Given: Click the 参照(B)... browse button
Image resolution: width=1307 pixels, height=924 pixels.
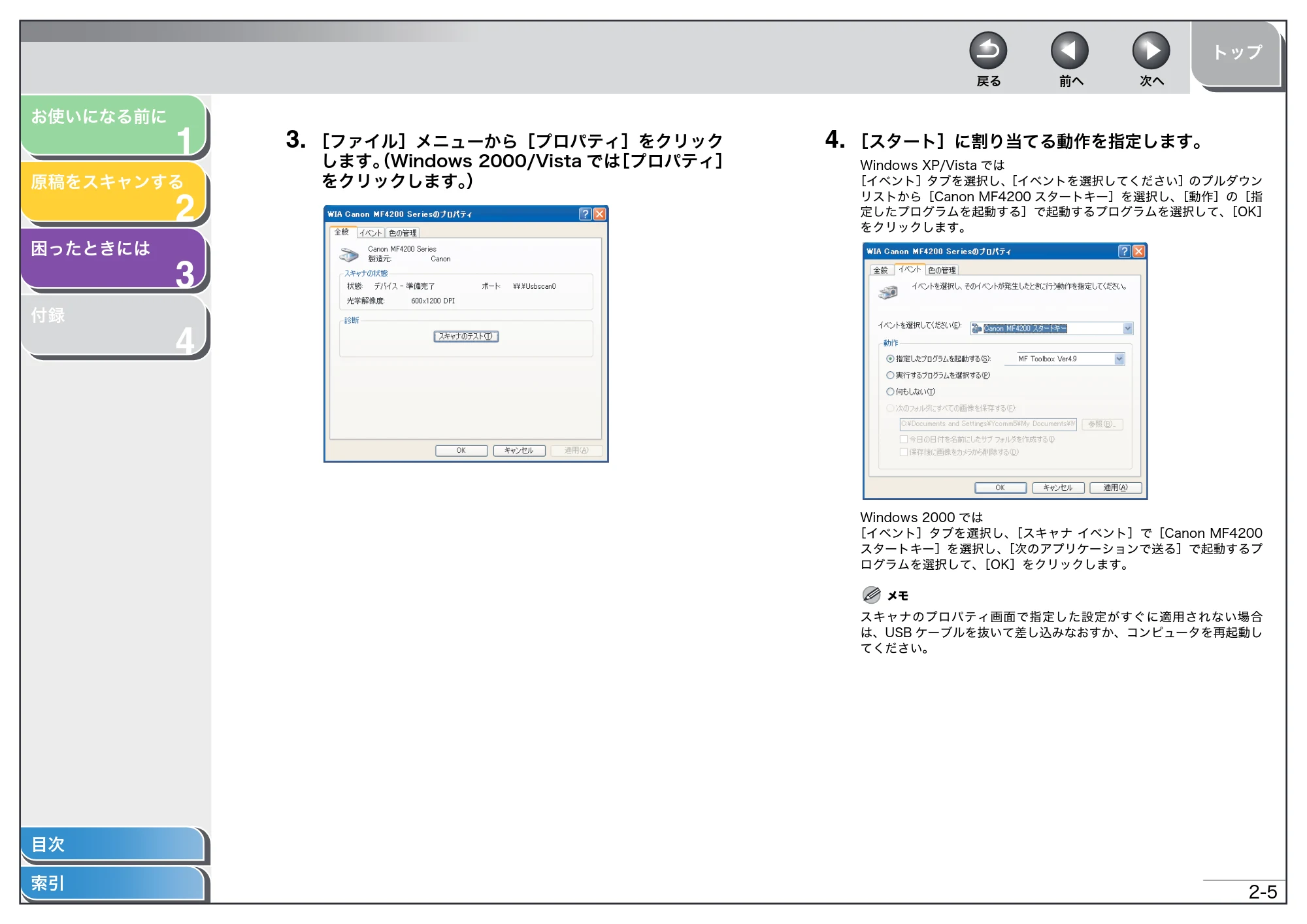Looking at the screenshot, I should coord(1102,424).
